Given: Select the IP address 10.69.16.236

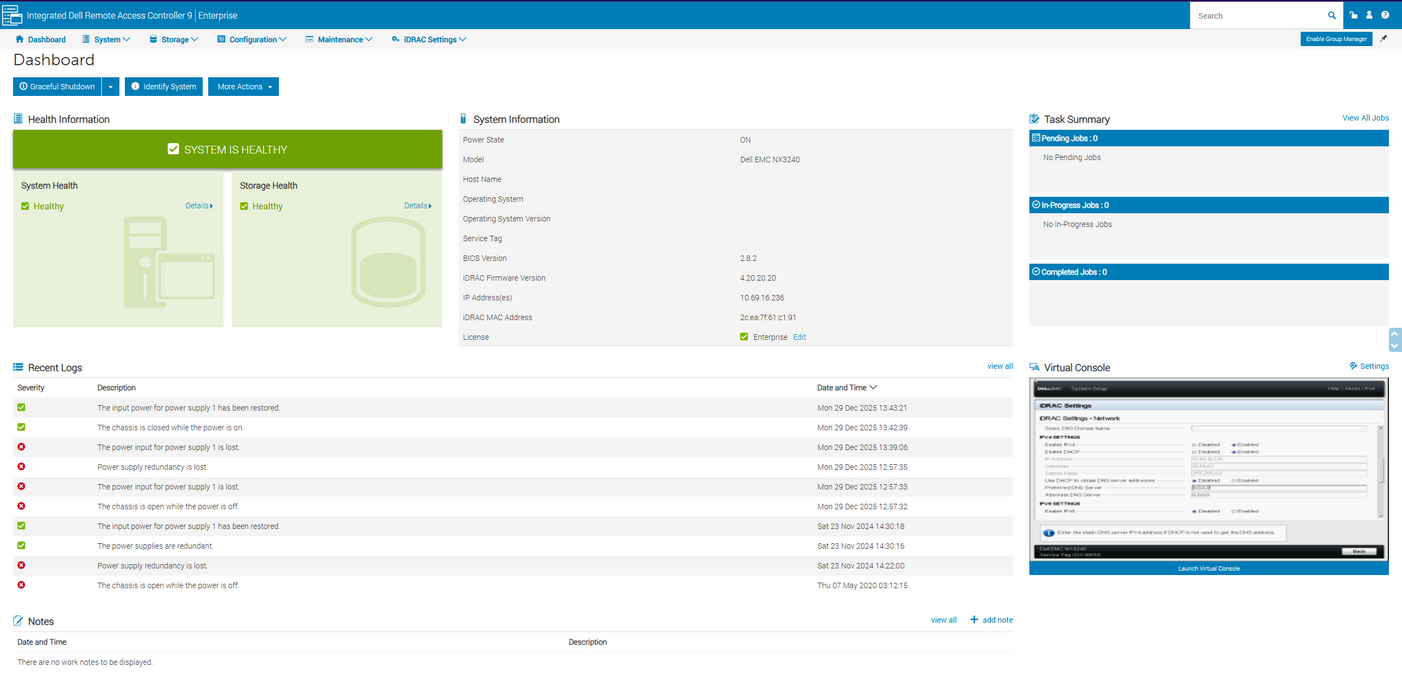Looking at the screenshot, I should pos(762,298).
